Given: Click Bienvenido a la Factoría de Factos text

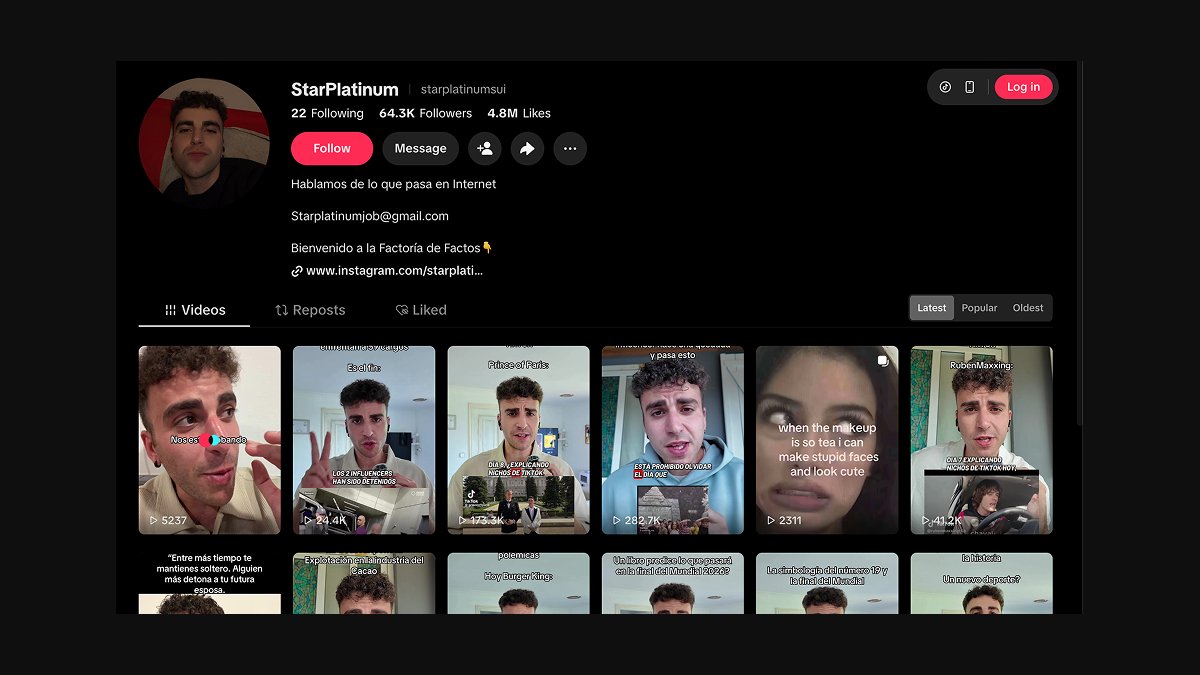Looking at the screenshot, I should coord(392,248).
